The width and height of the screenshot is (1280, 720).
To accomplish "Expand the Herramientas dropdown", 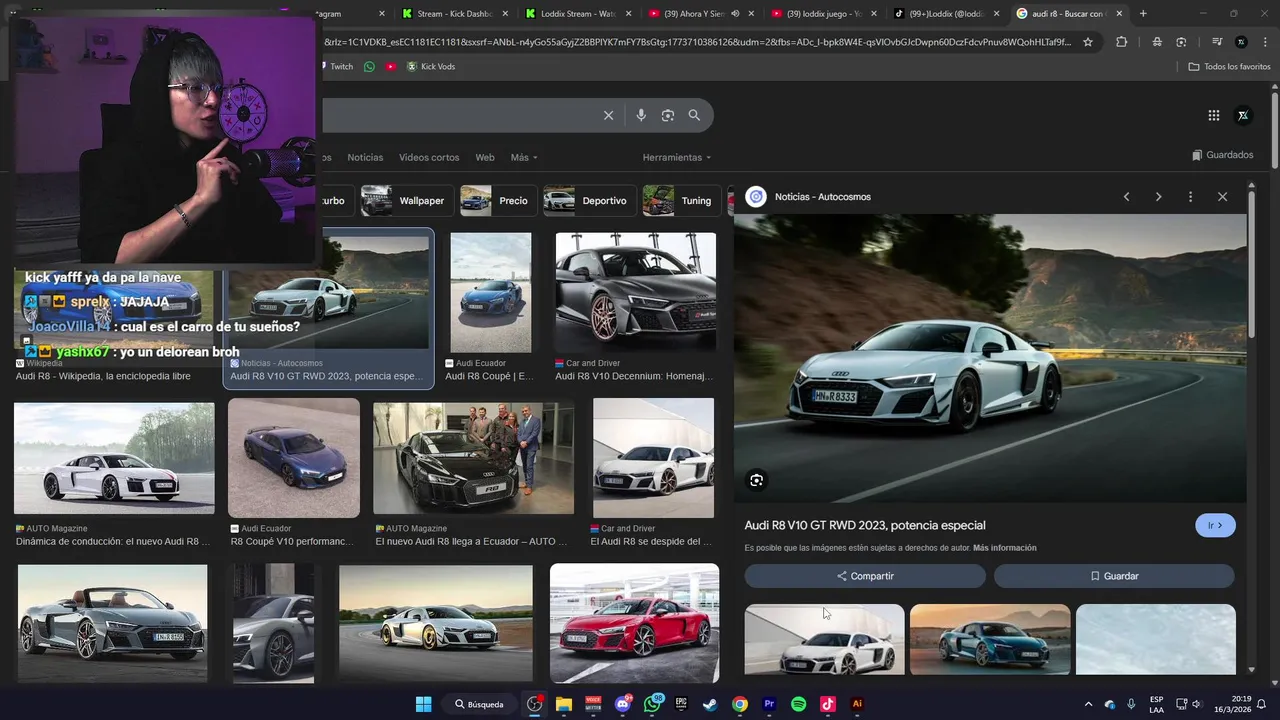I will [677, 158].
